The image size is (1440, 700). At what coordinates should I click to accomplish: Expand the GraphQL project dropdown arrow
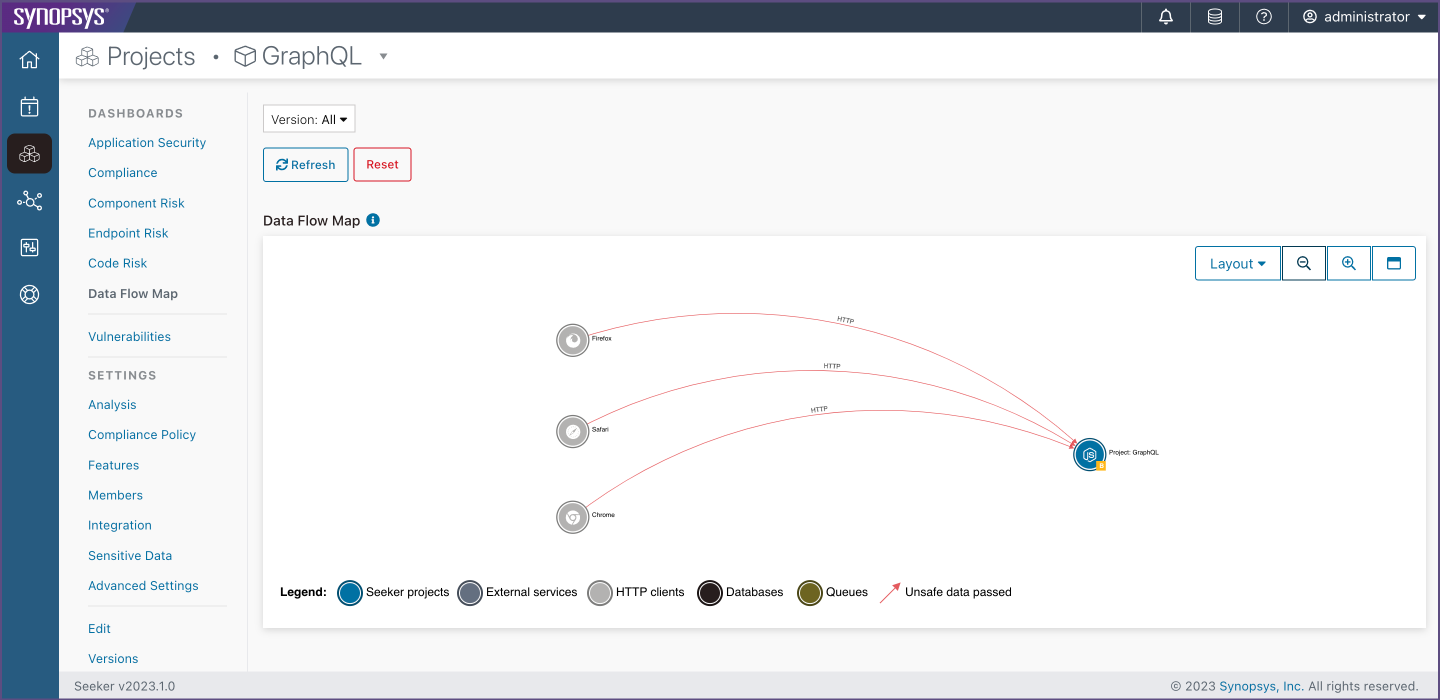[x=383, y=57]
